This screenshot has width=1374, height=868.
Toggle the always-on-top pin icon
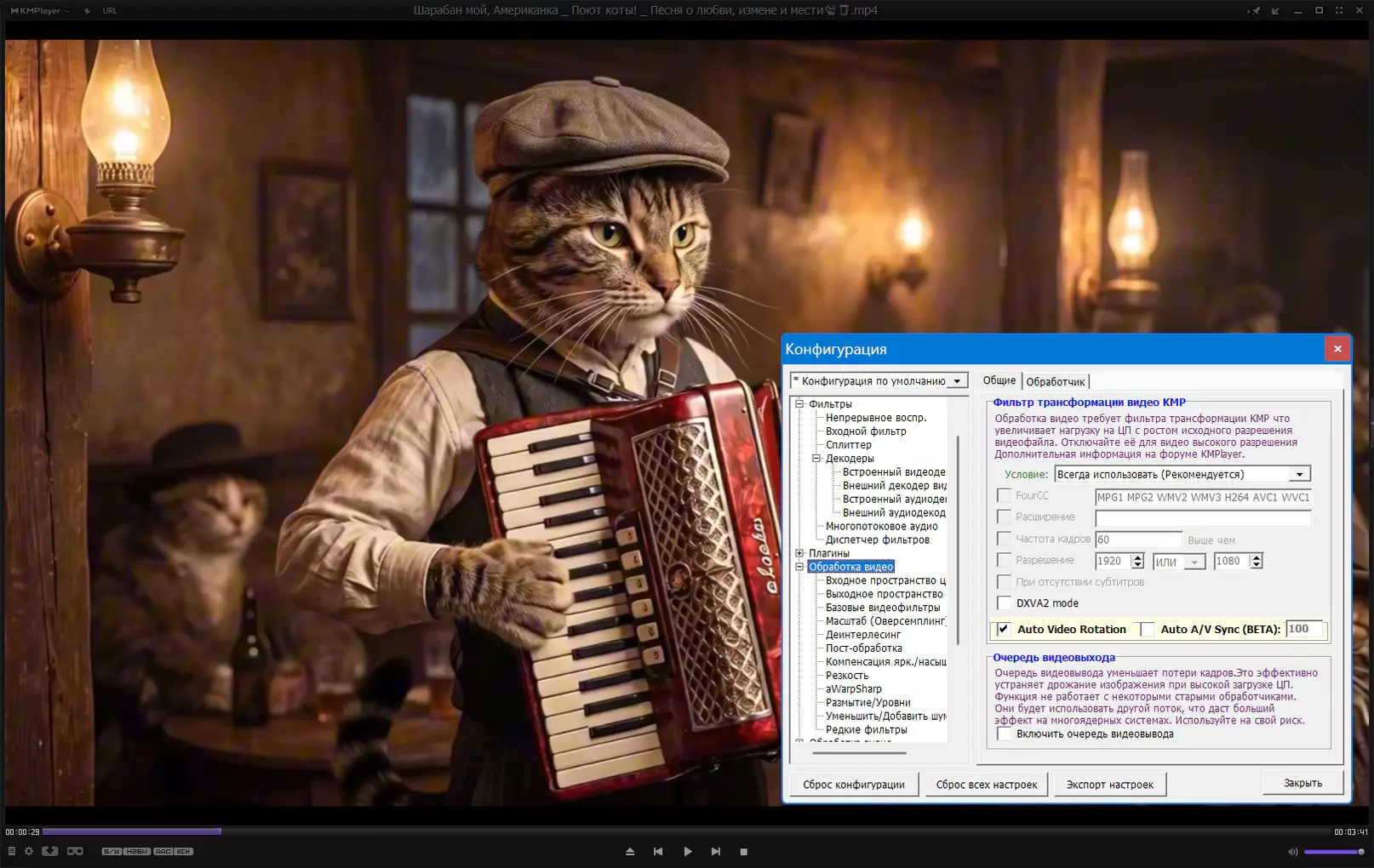point(1254,11)
